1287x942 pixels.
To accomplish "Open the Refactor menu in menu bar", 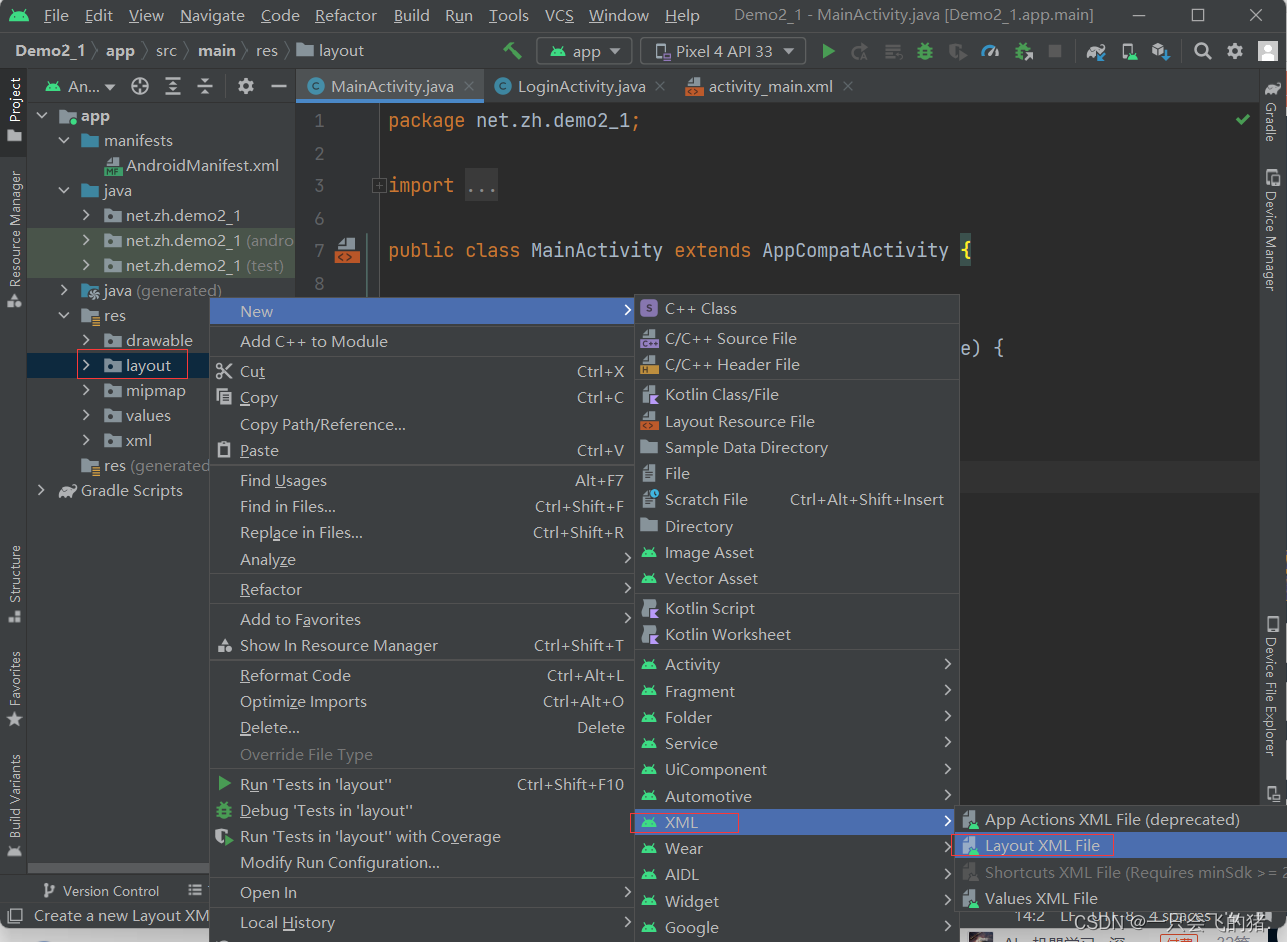I will [x=346, y=16].
